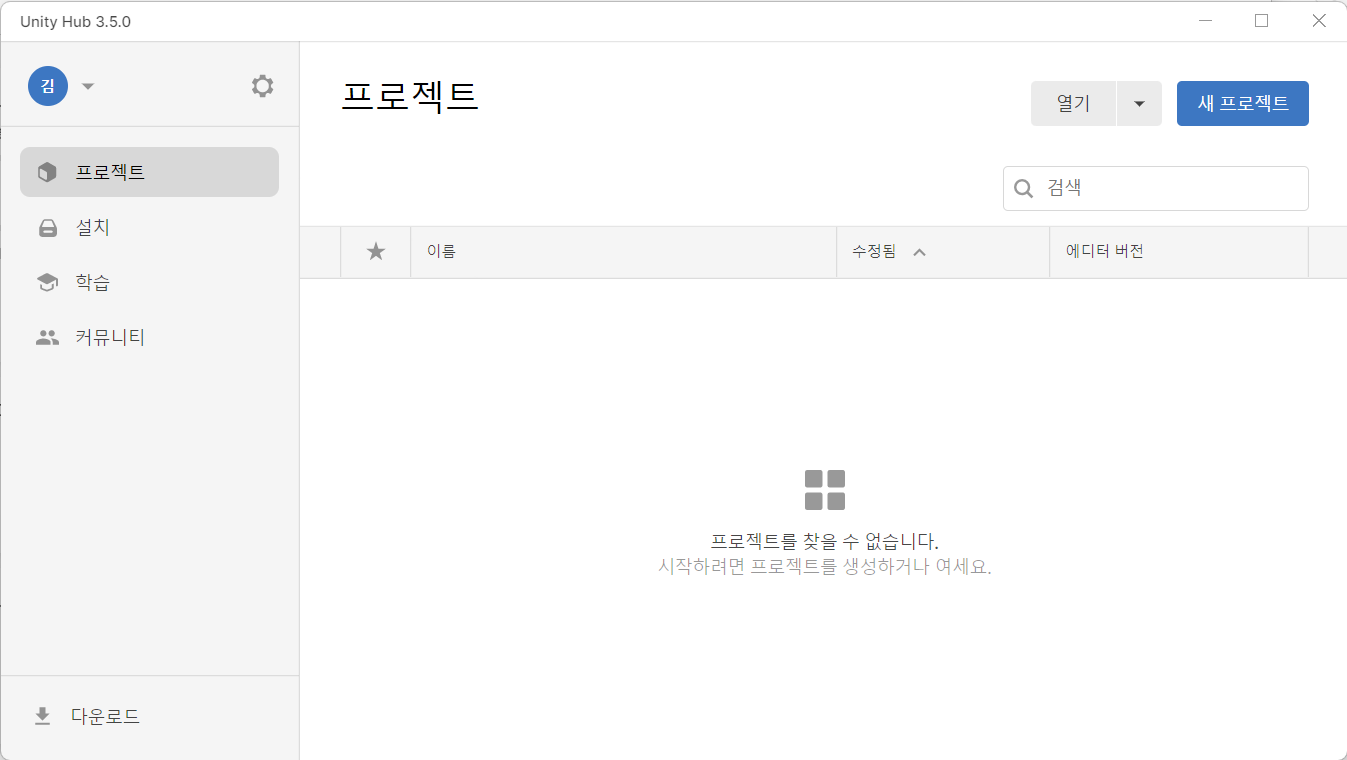Click the 열기 button
The image size is (1347, 760).
click(1073, 103)
